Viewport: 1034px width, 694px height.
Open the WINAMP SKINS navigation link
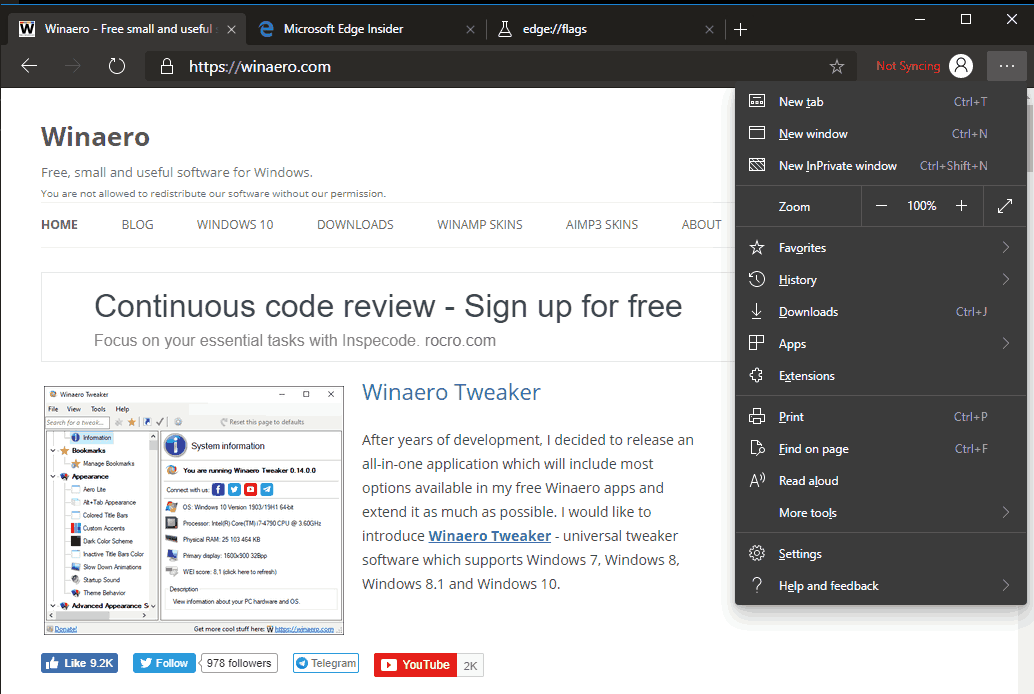(x=479, y=225)
